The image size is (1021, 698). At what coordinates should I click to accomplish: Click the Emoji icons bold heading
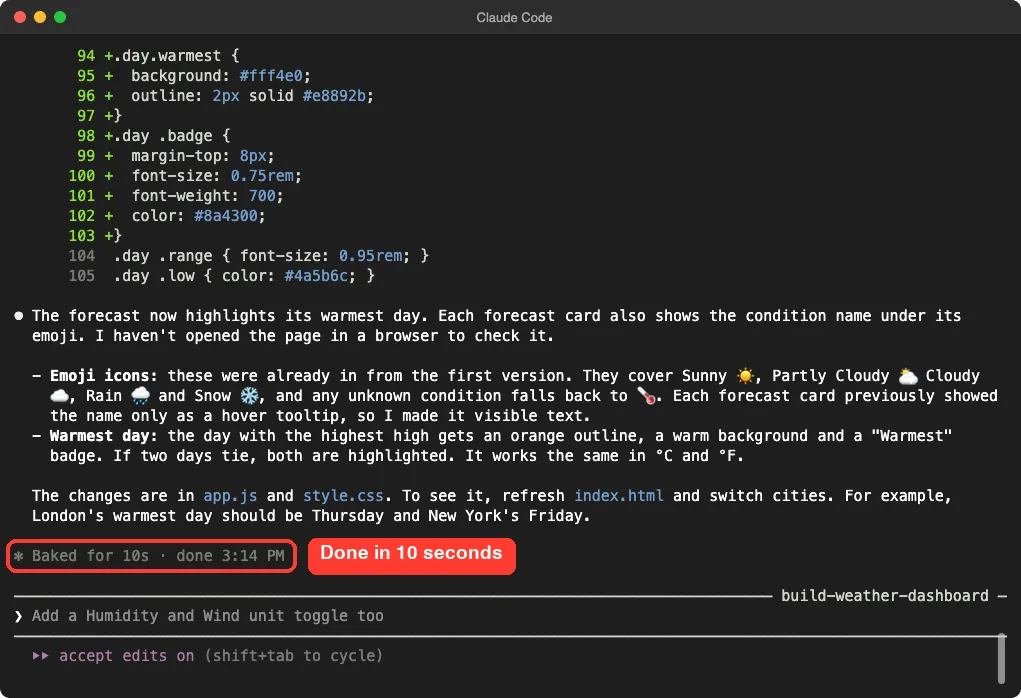click(x=104, y=376)
